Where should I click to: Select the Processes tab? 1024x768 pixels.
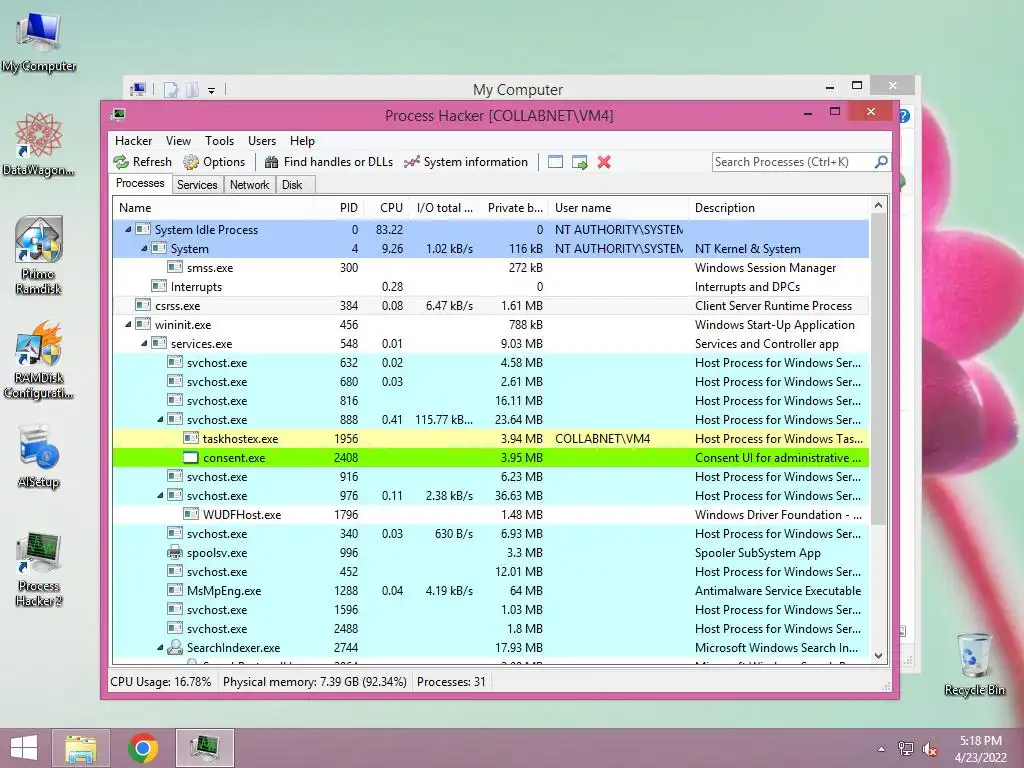click(x=140, y=184)
